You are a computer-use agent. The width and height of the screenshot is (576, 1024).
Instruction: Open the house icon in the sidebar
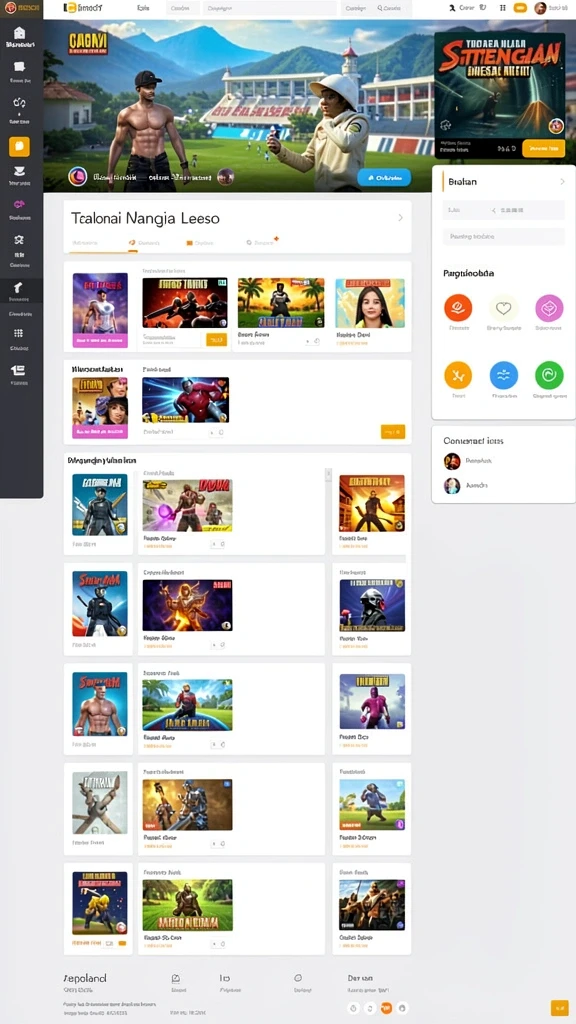click(x=19, y=33)
